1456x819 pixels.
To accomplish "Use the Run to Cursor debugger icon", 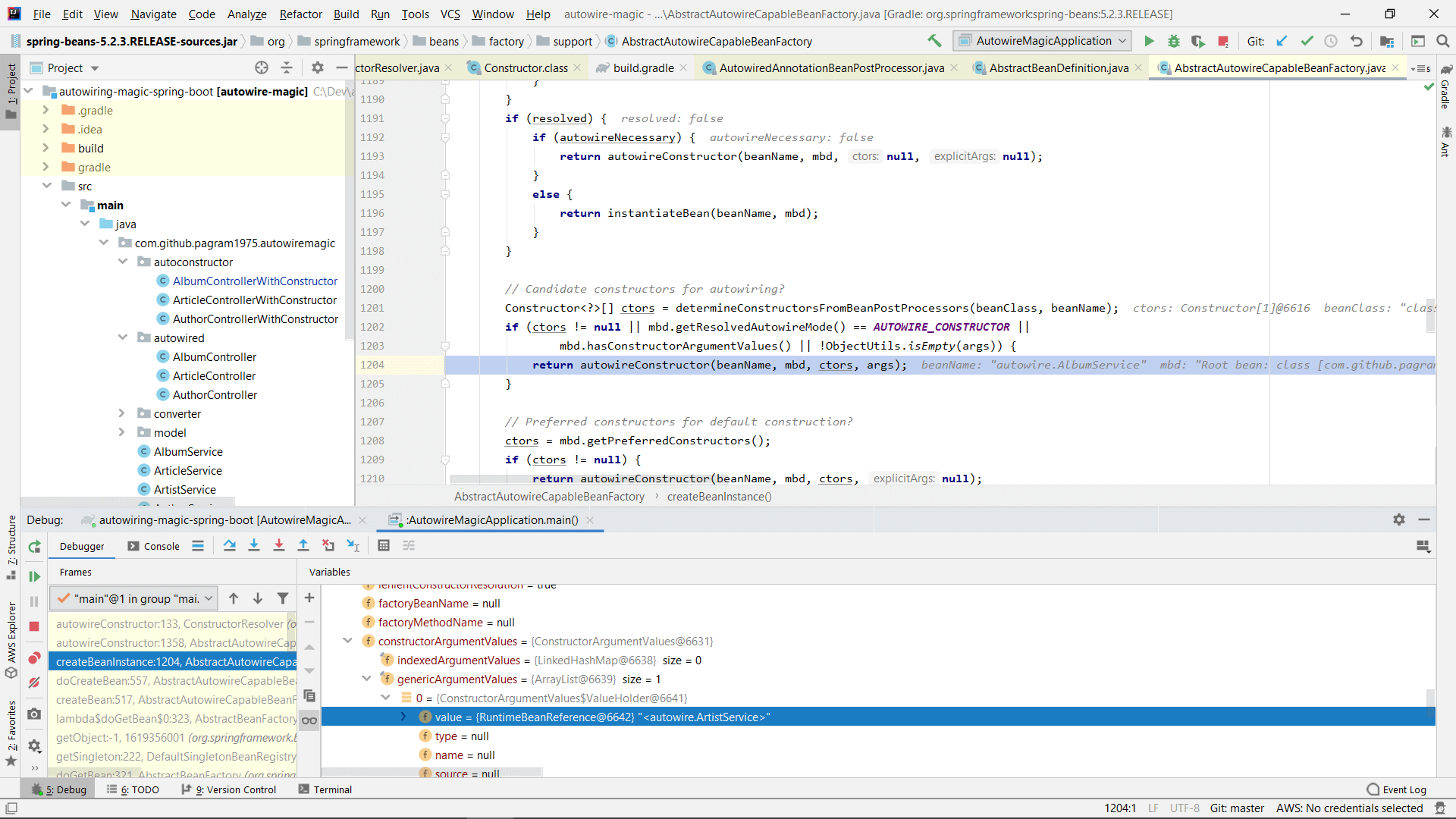I will pyautogui.click(x=353, y=545).
